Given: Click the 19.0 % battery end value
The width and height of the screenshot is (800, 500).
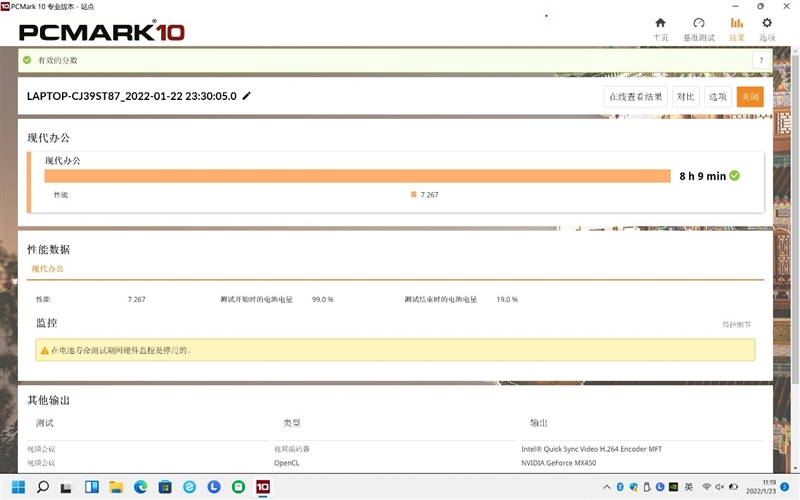Looking at the screenshot, I should [x=507, y=299].
